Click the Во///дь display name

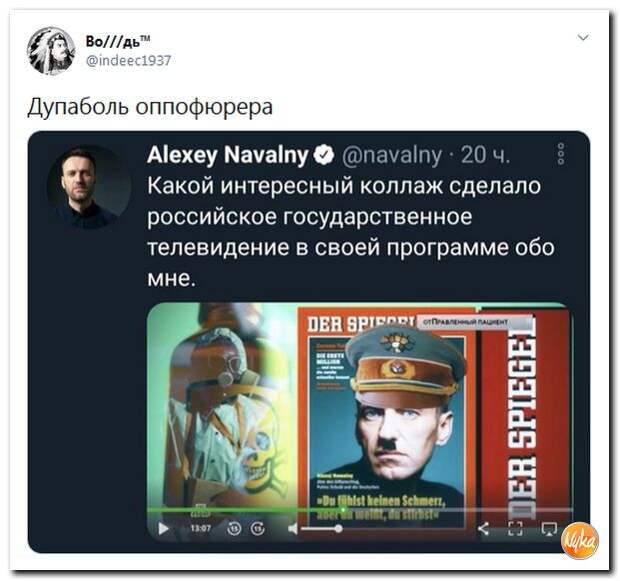coord(118,41)
